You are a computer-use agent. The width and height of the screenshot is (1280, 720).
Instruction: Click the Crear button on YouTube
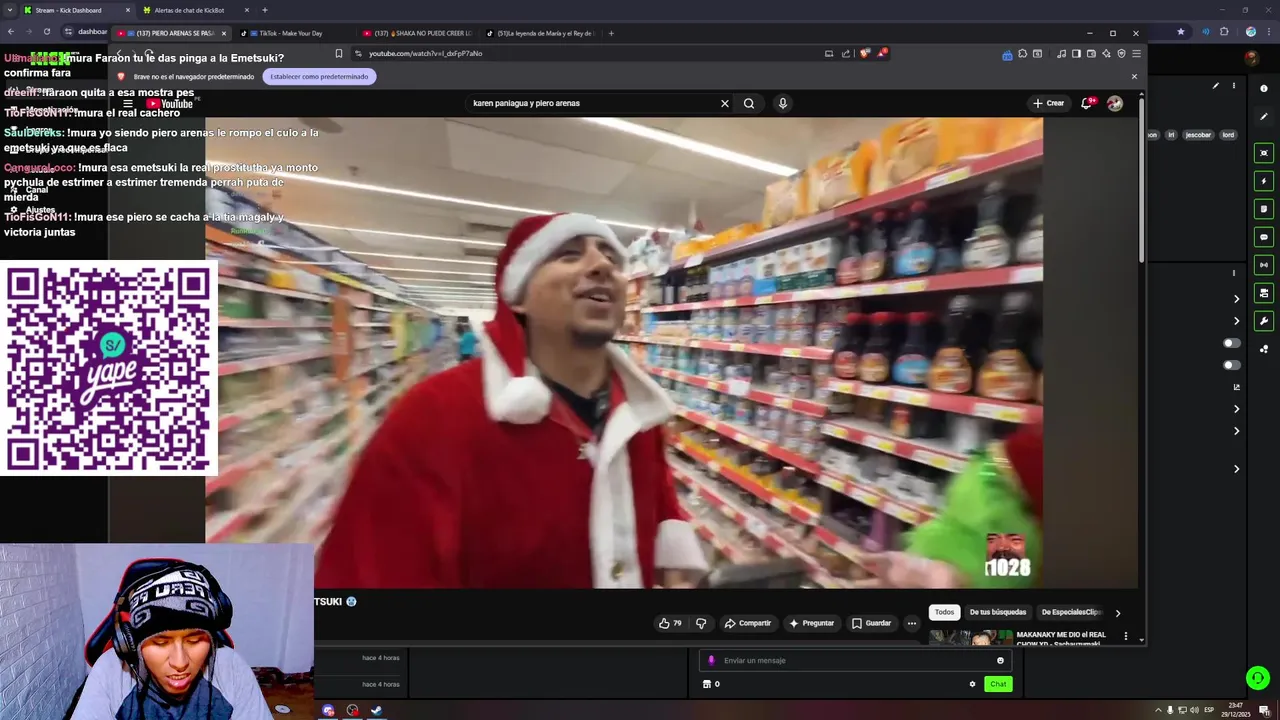coord(1048,103)
